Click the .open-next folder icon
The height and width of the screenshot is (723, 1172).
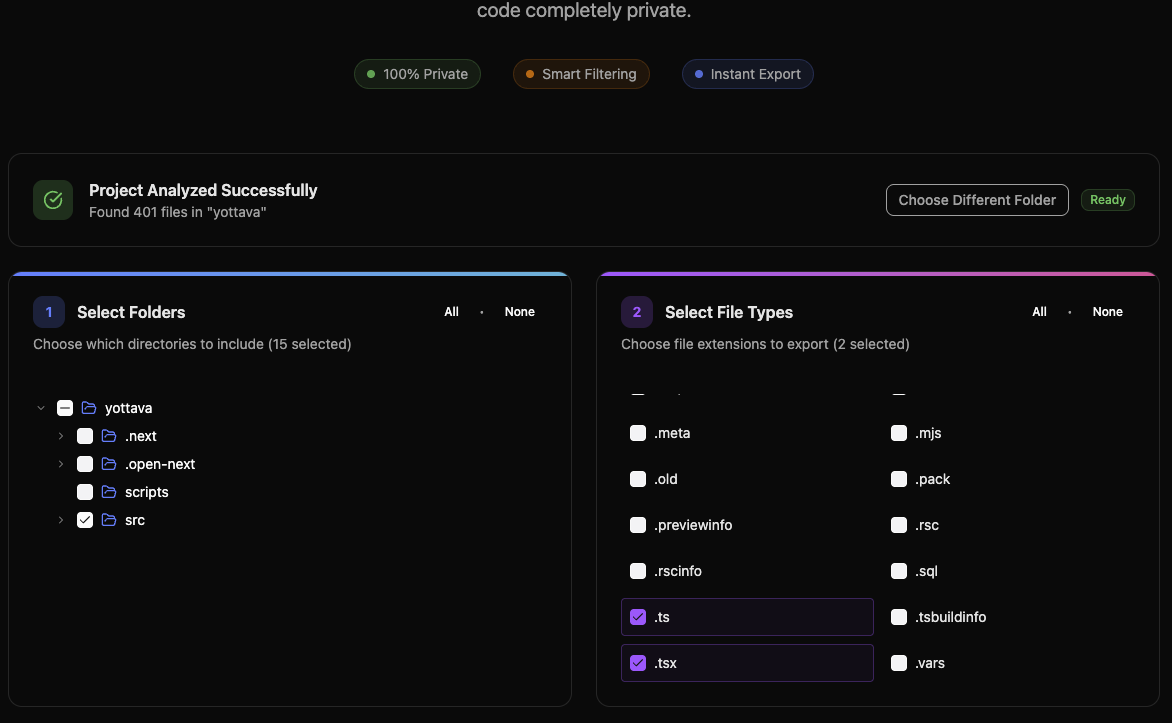coord(109,464)
